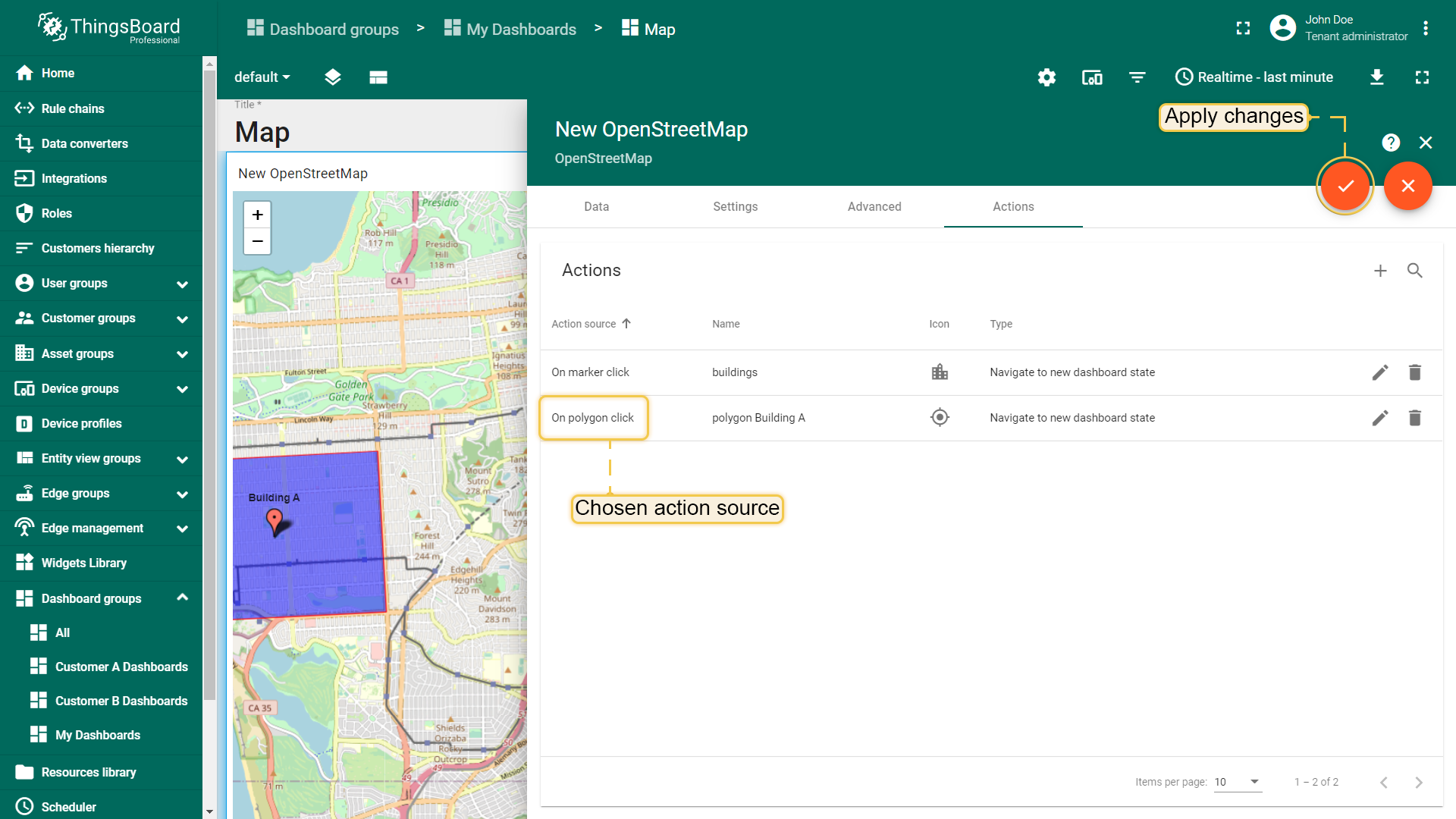This screenshot has height=819, width=1456.
Task: Switch to the Data tab
Action: pyautogui.click(x=596, y=206)
